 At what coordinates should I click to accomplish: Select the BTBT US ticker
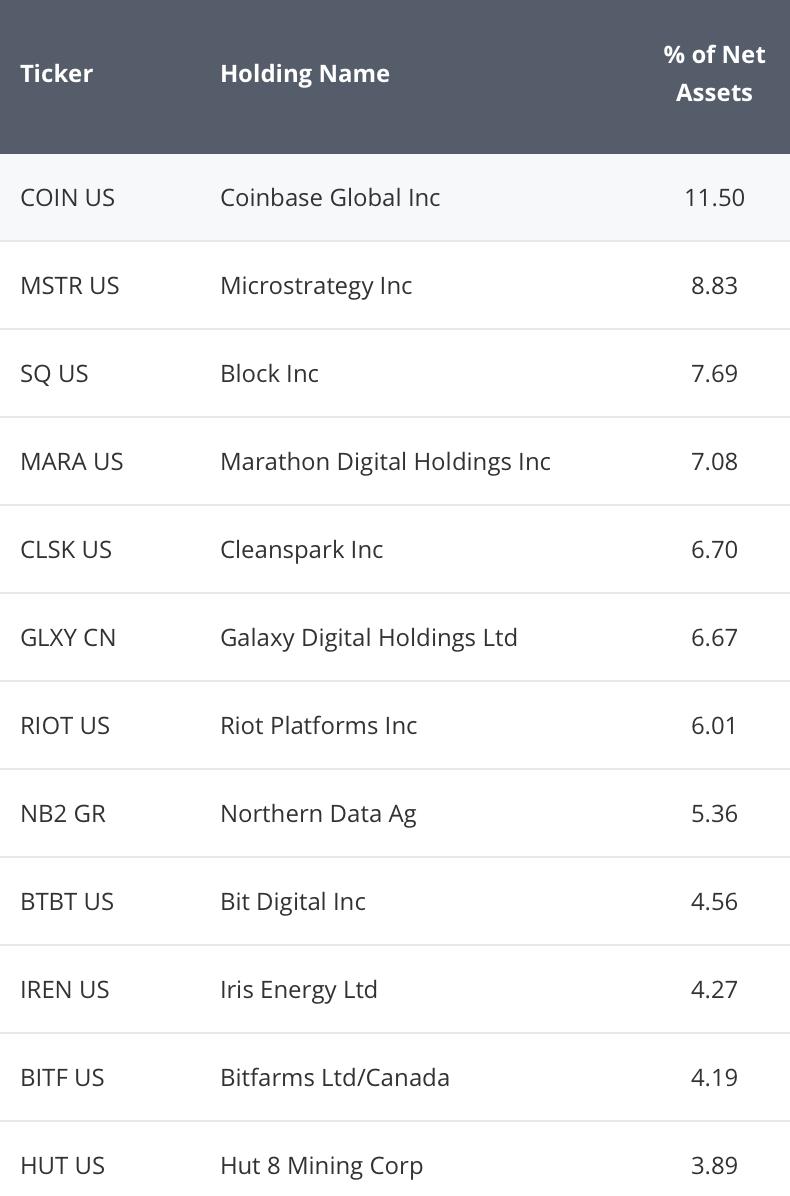[x=67, y=902]
